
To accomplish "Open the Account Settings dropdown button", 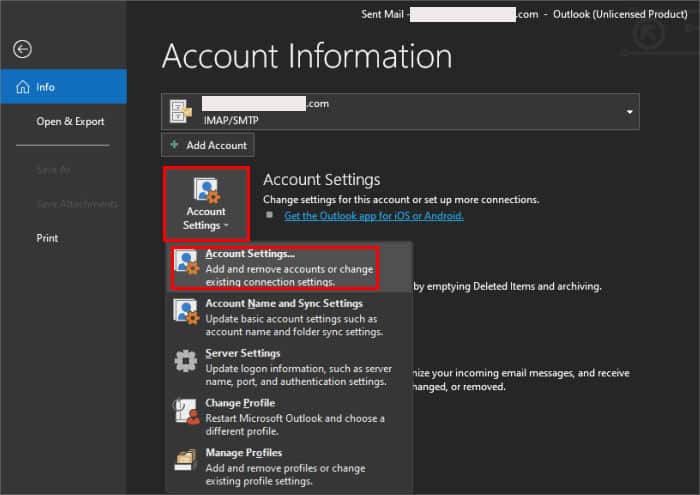I will [x=206, y=204].
